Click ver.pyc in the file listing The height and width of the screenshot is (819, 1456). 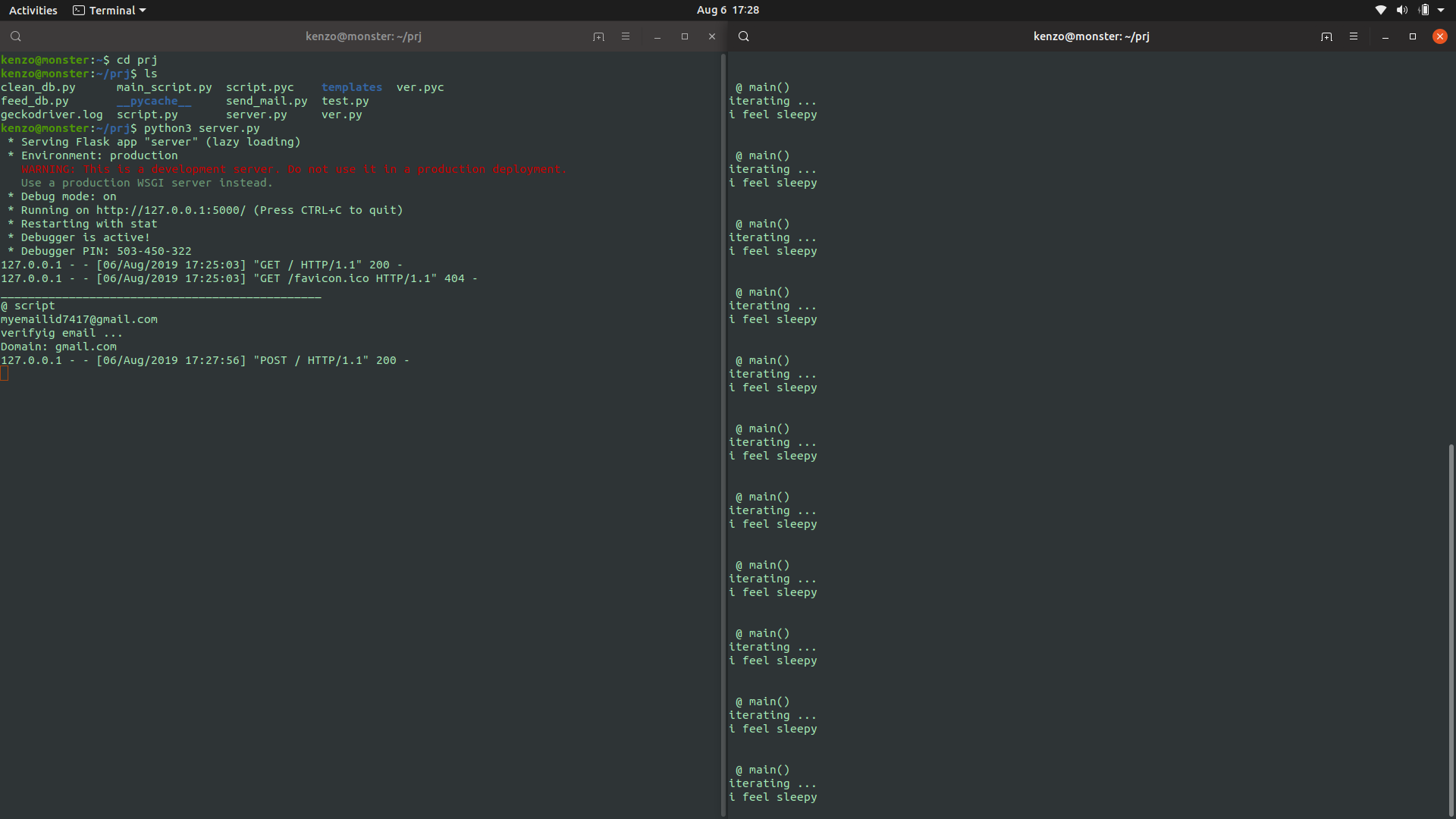click(420, 87)
